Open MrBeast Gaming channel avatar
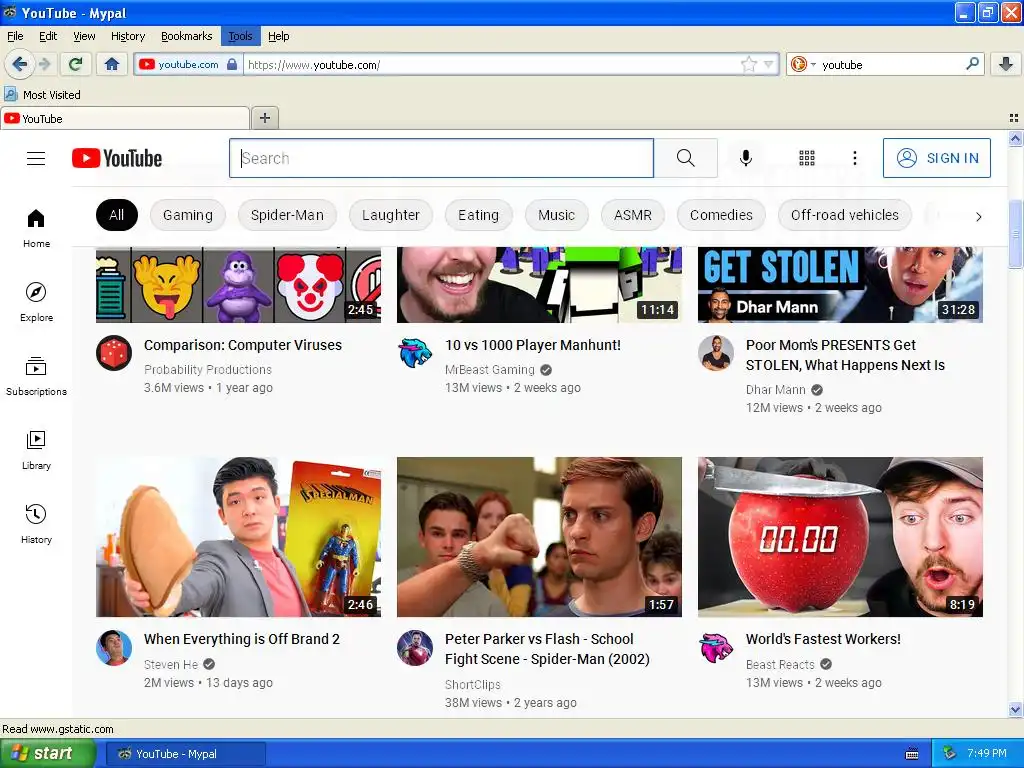Image resolution: width=1024 pixels, height=768 pixels. (415, 353)
